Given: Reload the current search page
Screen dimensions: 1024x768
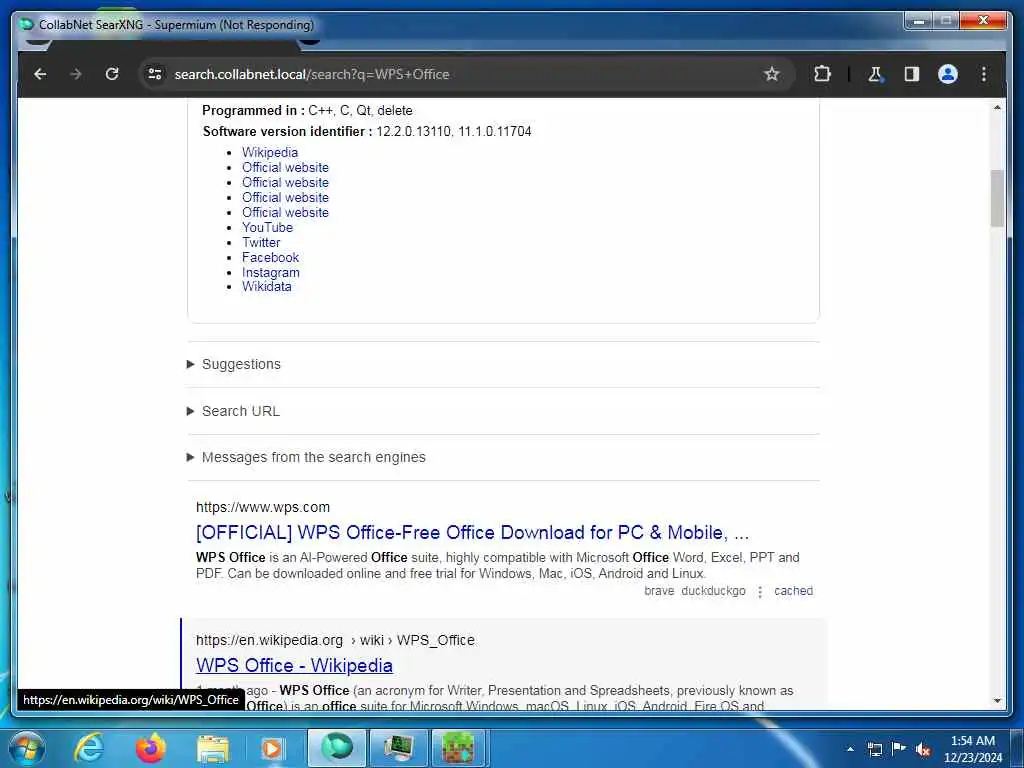Looking at the screenshot, I should (x=112, y=74).
